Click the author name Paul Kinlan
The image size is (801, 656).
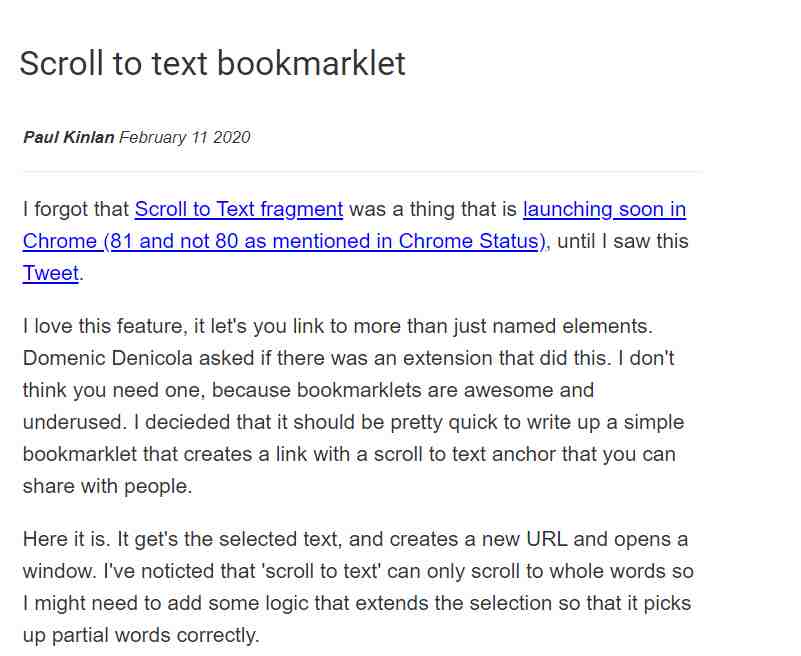point(68,137)
